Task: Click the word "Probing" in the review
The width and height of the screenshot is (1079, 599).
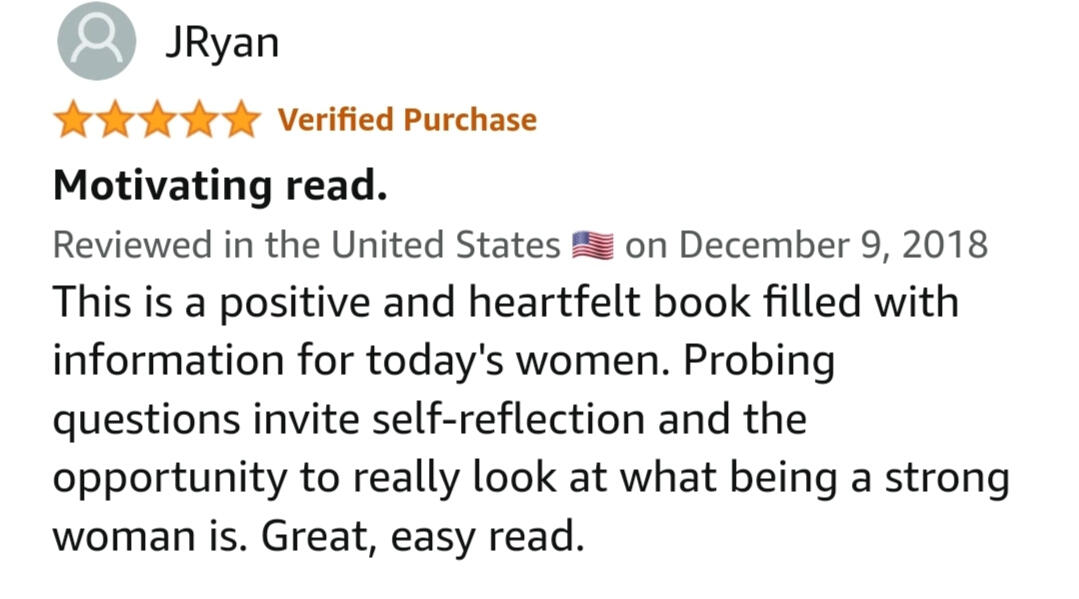Action: (759, 361)
